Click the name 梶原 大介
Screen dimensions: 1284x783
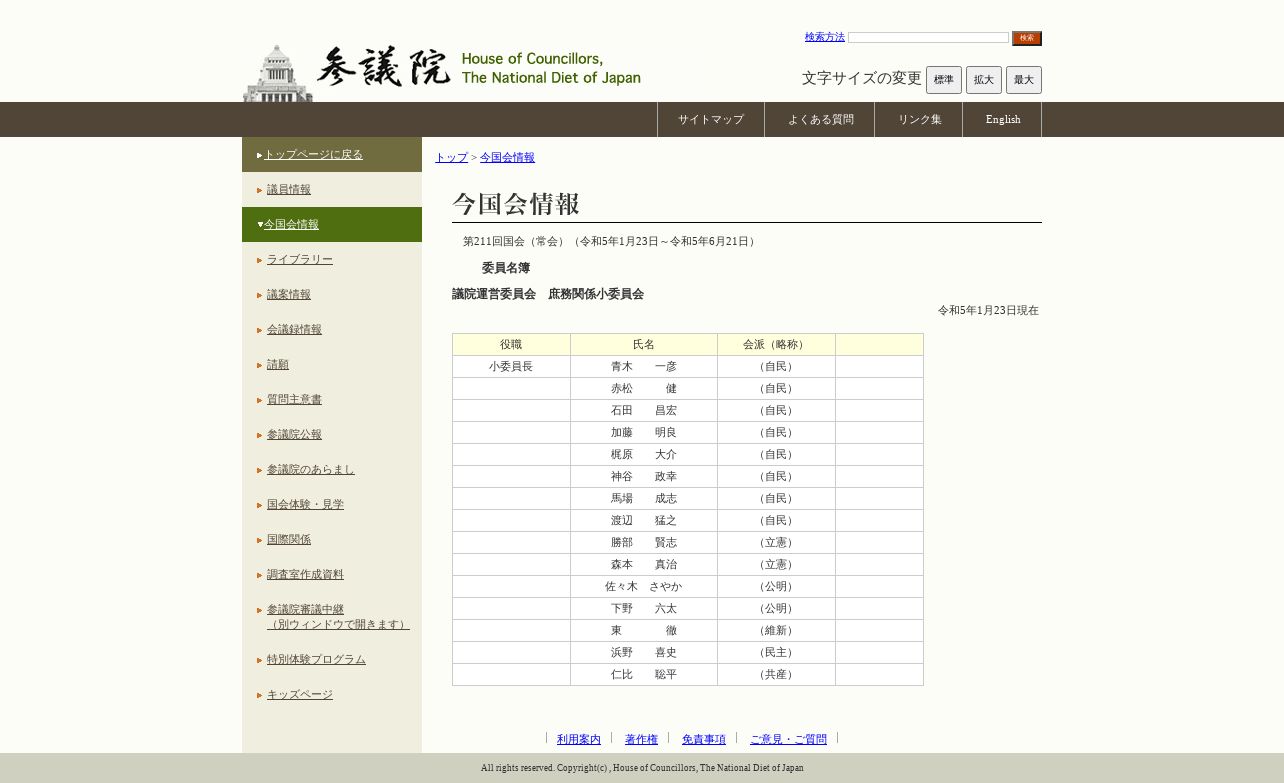(x=644, y=455)
